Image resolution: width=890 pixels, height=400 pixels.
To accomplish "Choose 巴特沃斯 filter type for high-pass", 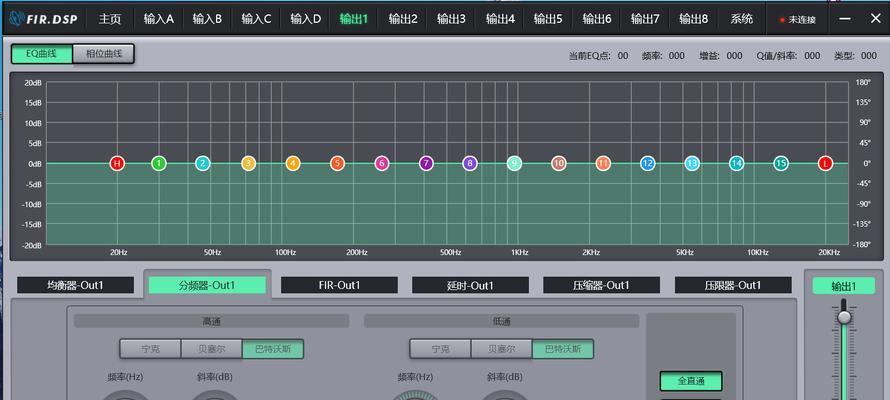I will 273,349.
